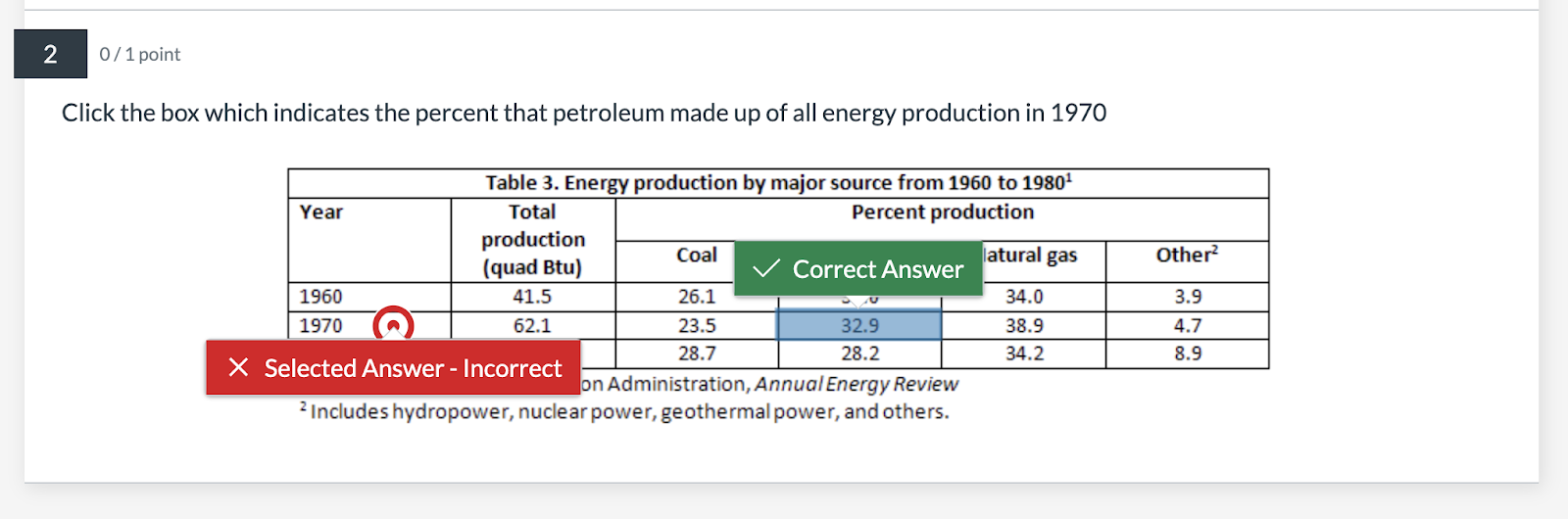Click the 38.9 natural gas cell
The width and height of the screenshot is (1568, 519).
pyautogui.click(x=1024, y=326)
